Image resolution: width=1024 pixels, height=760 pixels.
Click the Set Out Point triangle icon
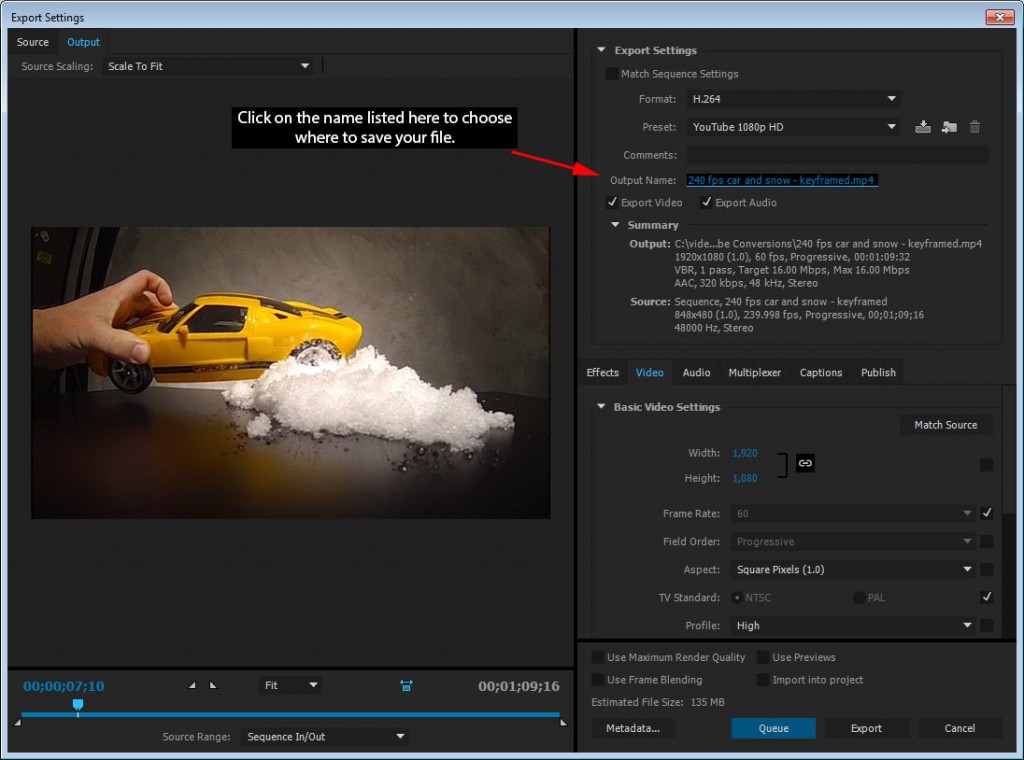point(212,685)
